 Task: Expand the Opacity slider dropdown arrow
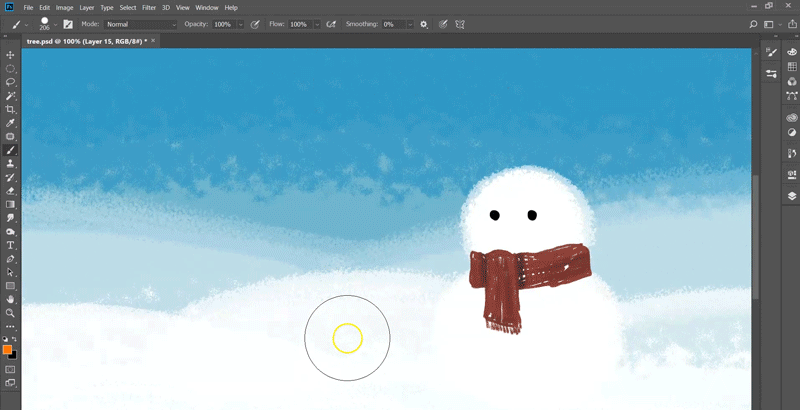(x=239, y=23)
